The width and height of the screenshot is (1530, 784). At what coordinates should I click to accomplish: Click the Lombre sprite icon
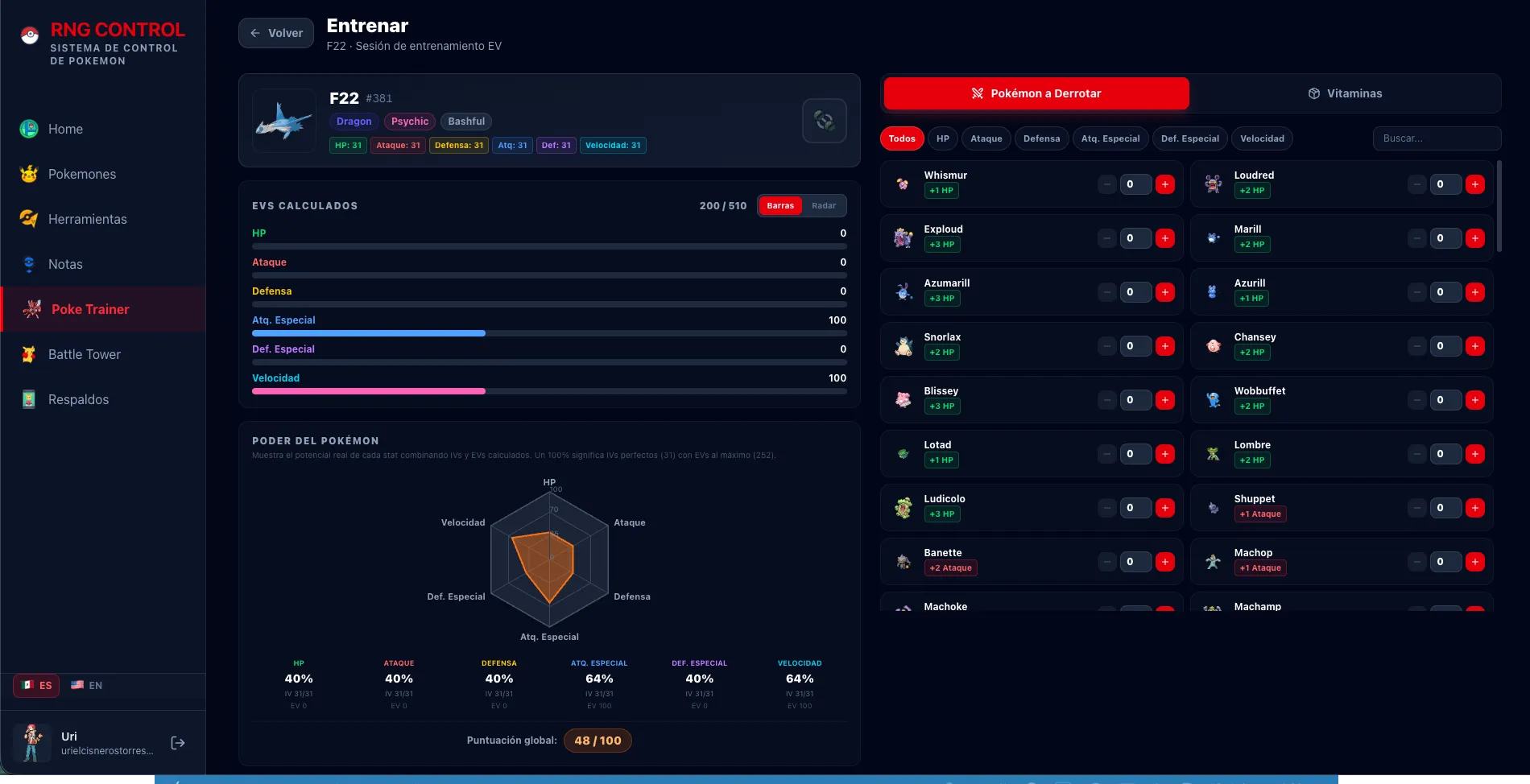tap(1213, 454)
